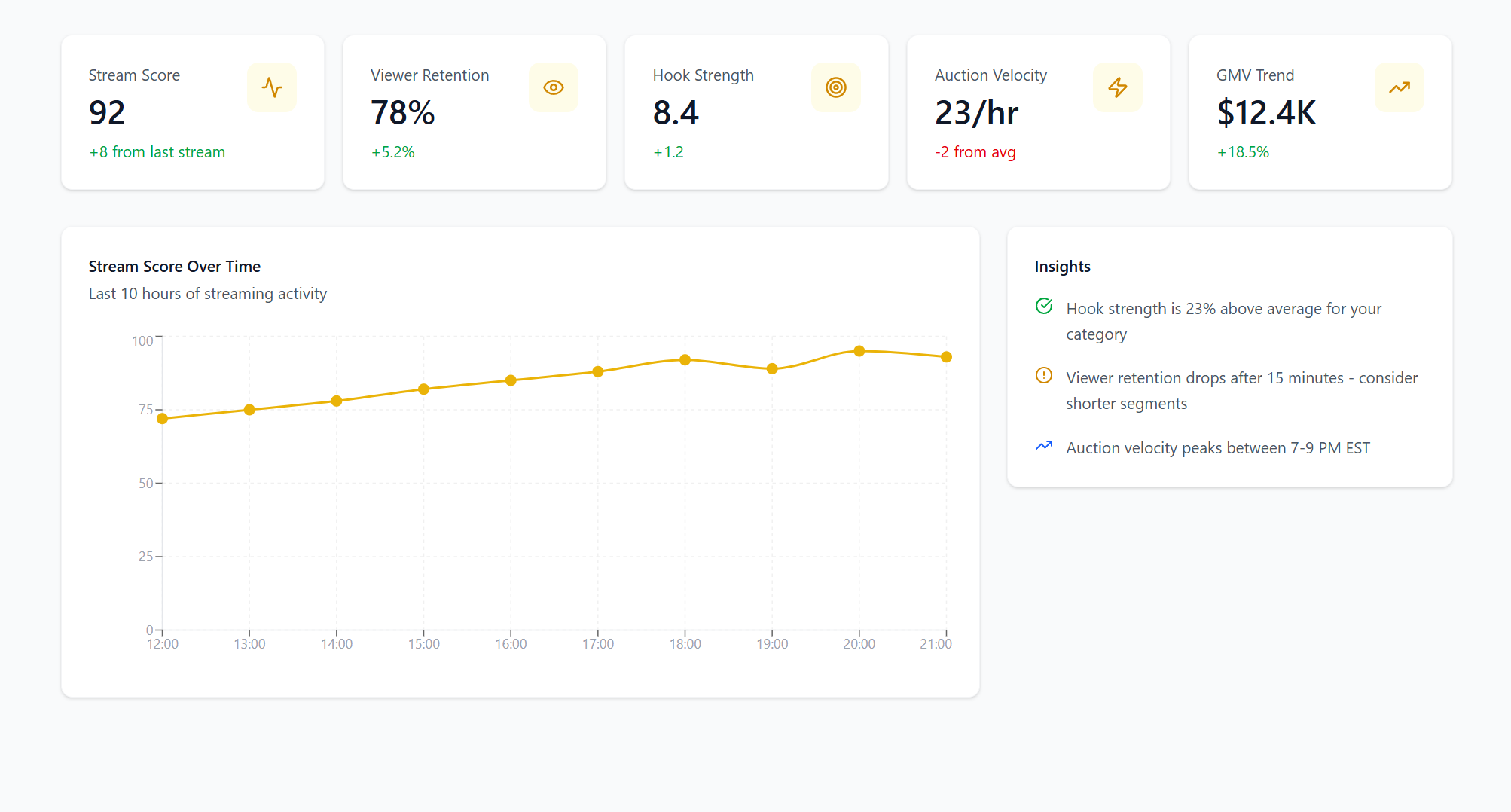Click the Stream Score activity pulse icon
The width and height of the screenshot is (1511, 812).
(x=272, y=87)
